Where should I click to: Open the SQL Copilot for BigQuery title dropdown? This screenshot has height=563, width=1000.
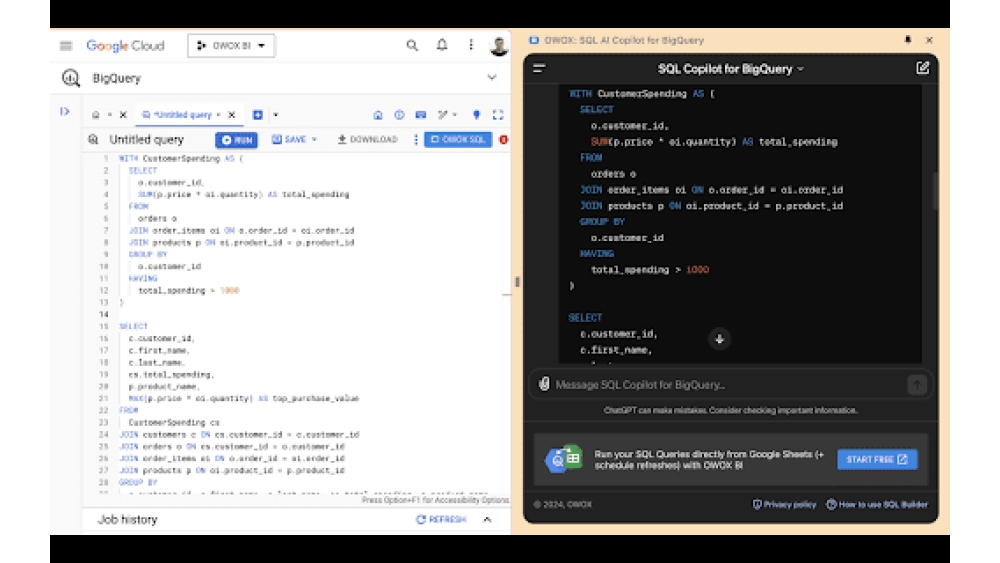click(730, 69)
